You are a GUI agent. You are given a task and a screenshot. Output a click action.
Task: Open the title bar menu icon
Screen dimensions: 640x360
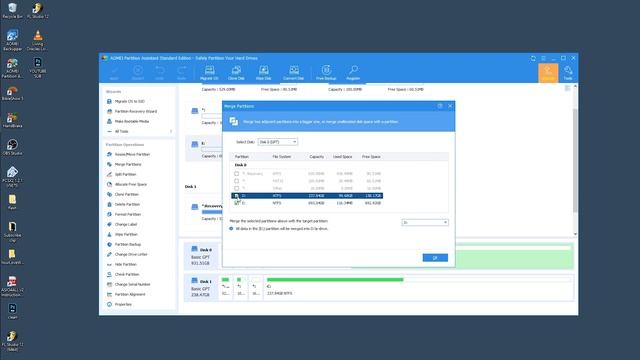click(x=543, y=58)
